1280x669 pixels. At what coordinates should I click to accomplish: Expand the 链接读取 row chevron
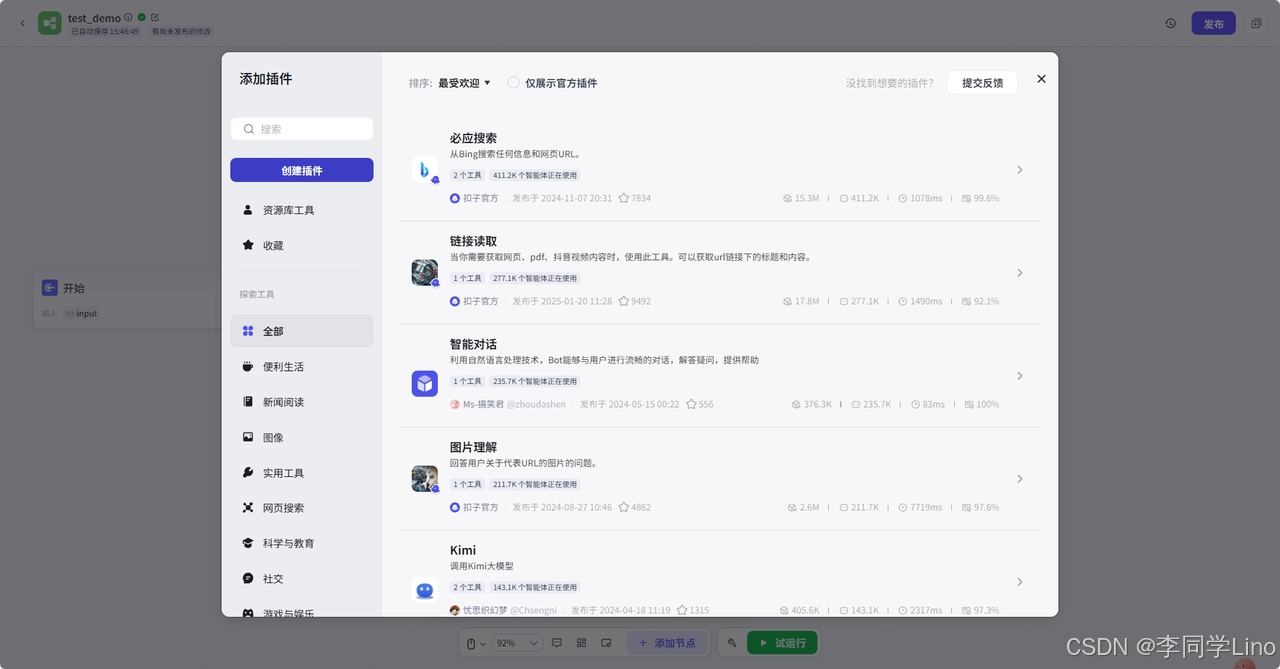tap(1020, 273)
